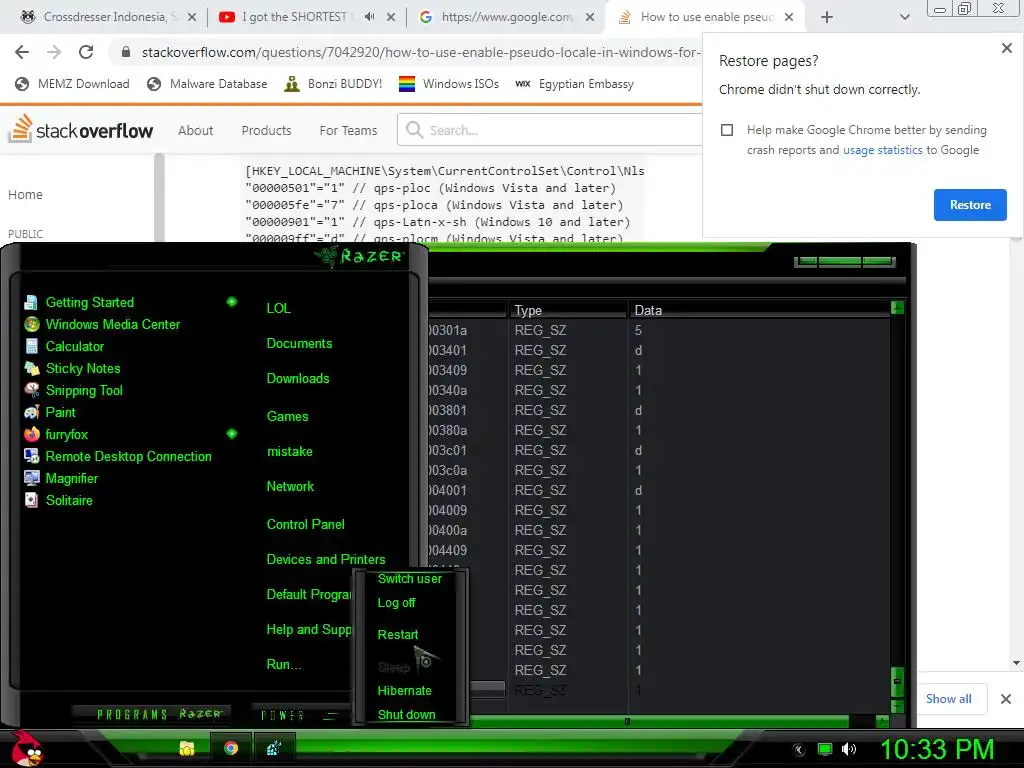The width and height of the screenshot is (1024, 768).
Task: Open Chrome tab search dropdown
Action: [x=904, y=17]
